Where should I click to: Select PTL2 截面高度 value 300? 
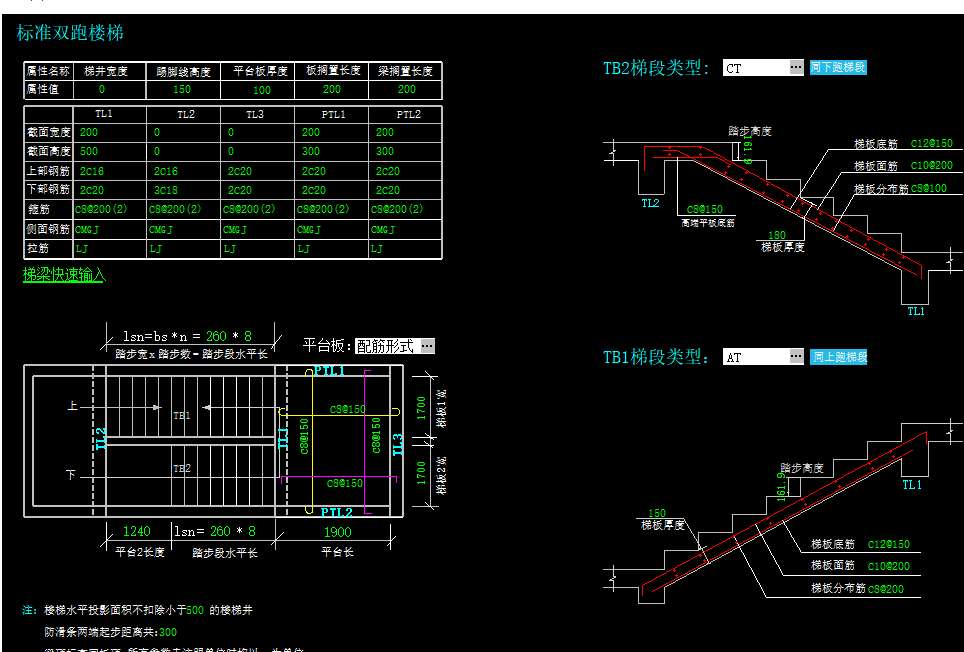coord(384,151)
